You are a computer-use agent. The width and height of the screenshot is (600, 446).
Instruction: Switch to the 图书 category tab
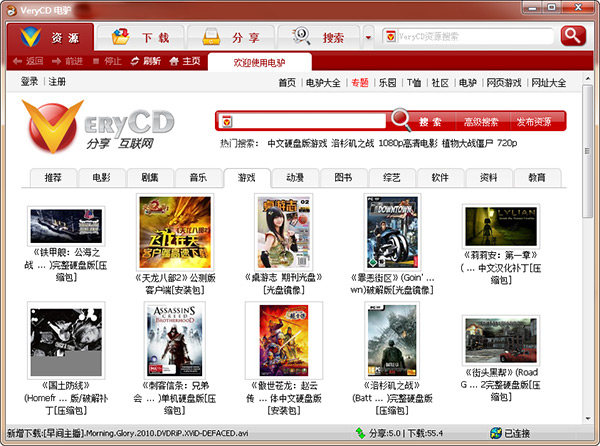pos(343,178)
